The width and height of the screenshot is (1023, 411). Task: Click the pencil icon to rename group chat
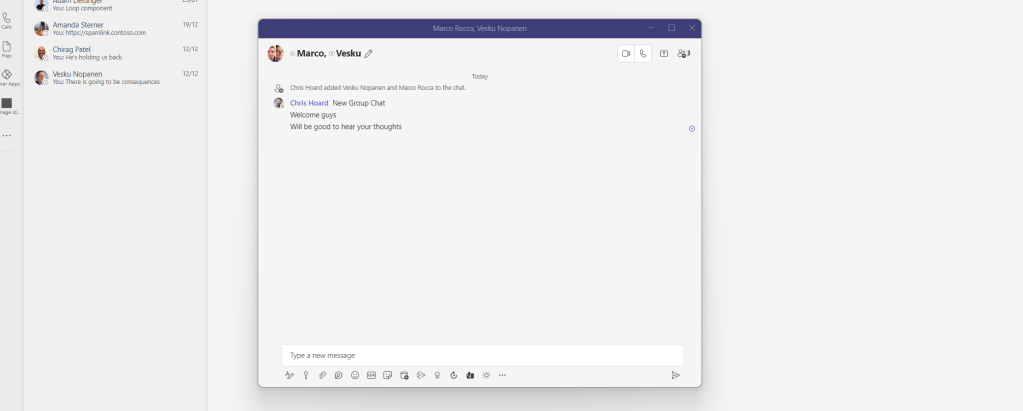369,53
